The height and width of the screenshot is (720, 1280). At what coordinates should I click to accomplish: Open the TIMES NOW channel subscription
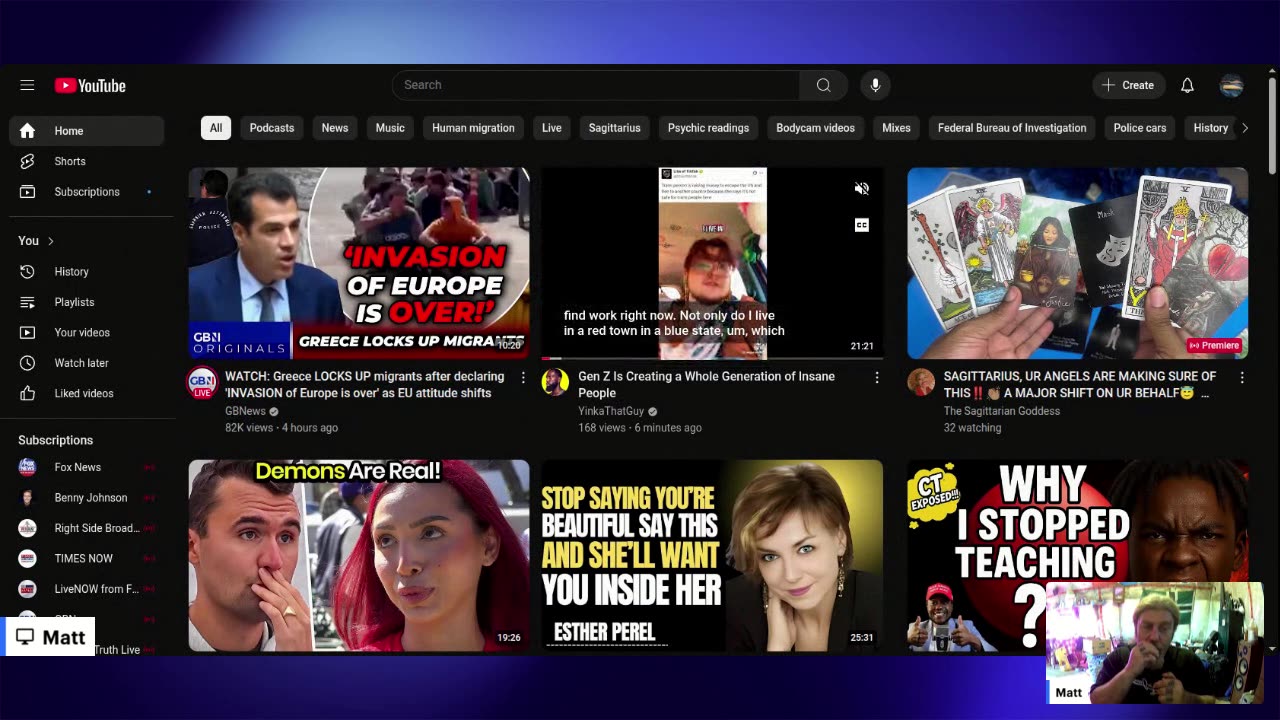coord(86,559)
